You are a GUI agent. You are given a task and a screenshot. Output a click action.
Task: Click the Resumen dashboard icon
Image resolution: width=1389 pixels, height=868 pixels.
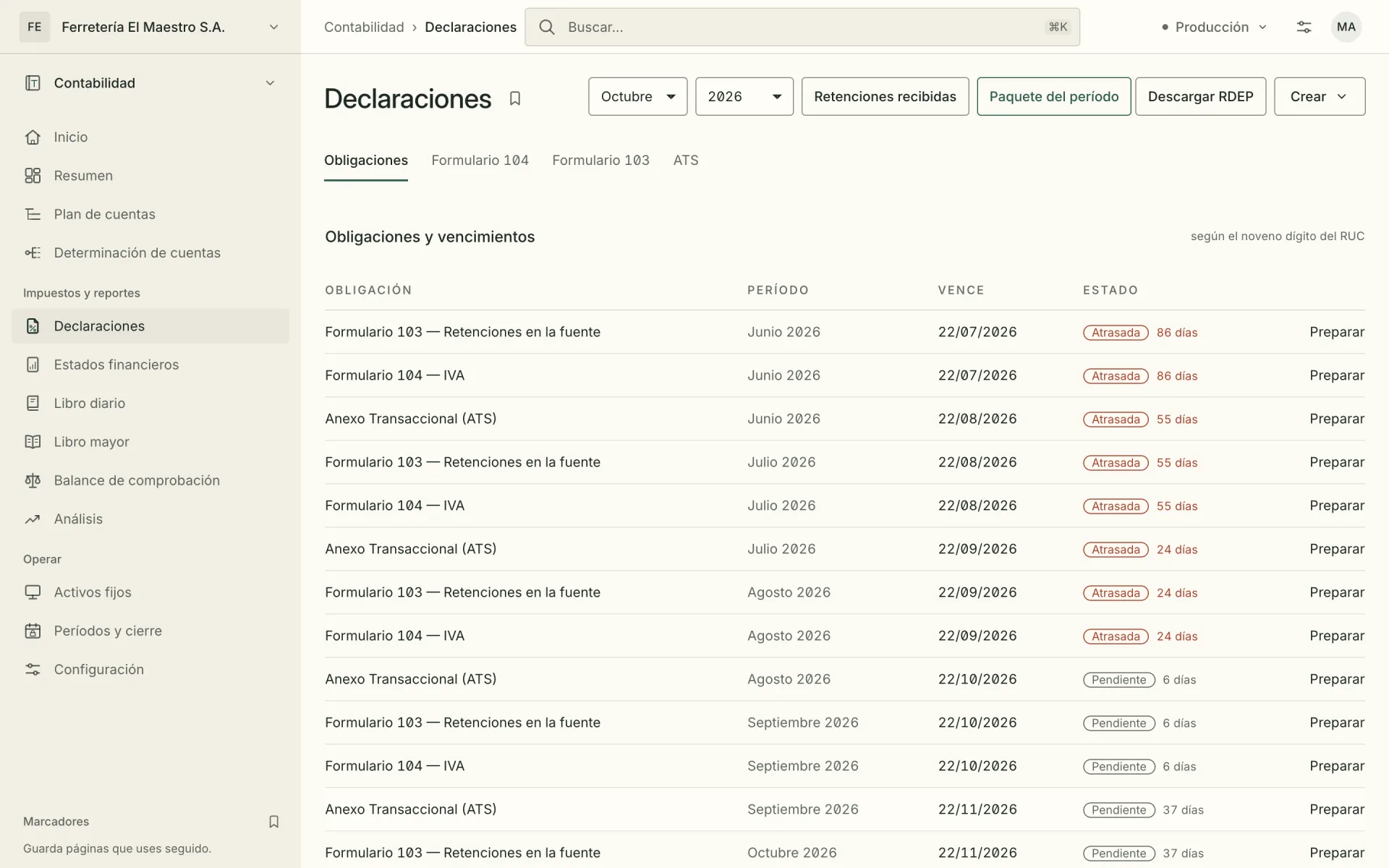click(33, 176)
